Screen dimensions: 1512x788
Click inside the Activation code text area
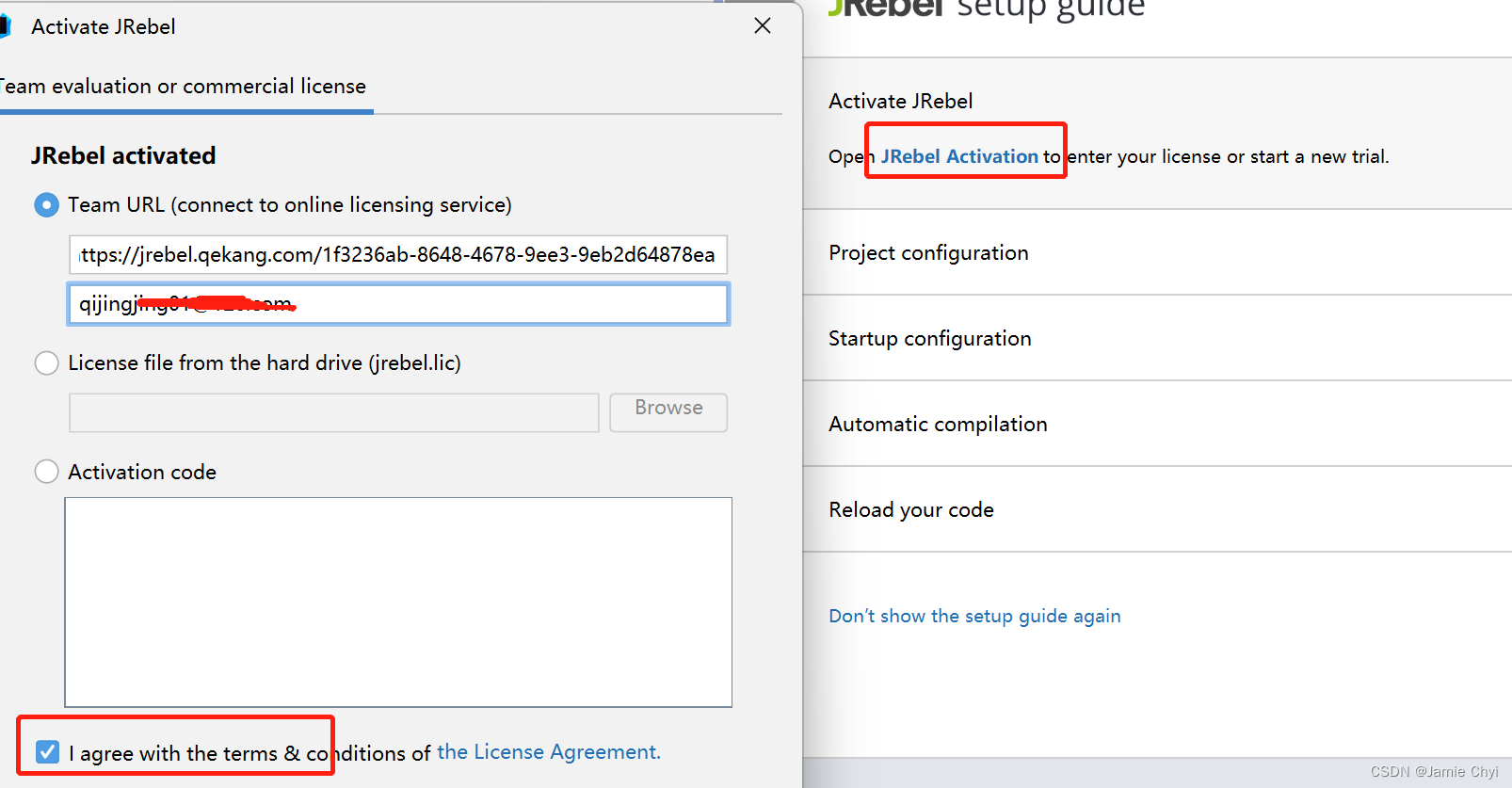tap(398, 603)
